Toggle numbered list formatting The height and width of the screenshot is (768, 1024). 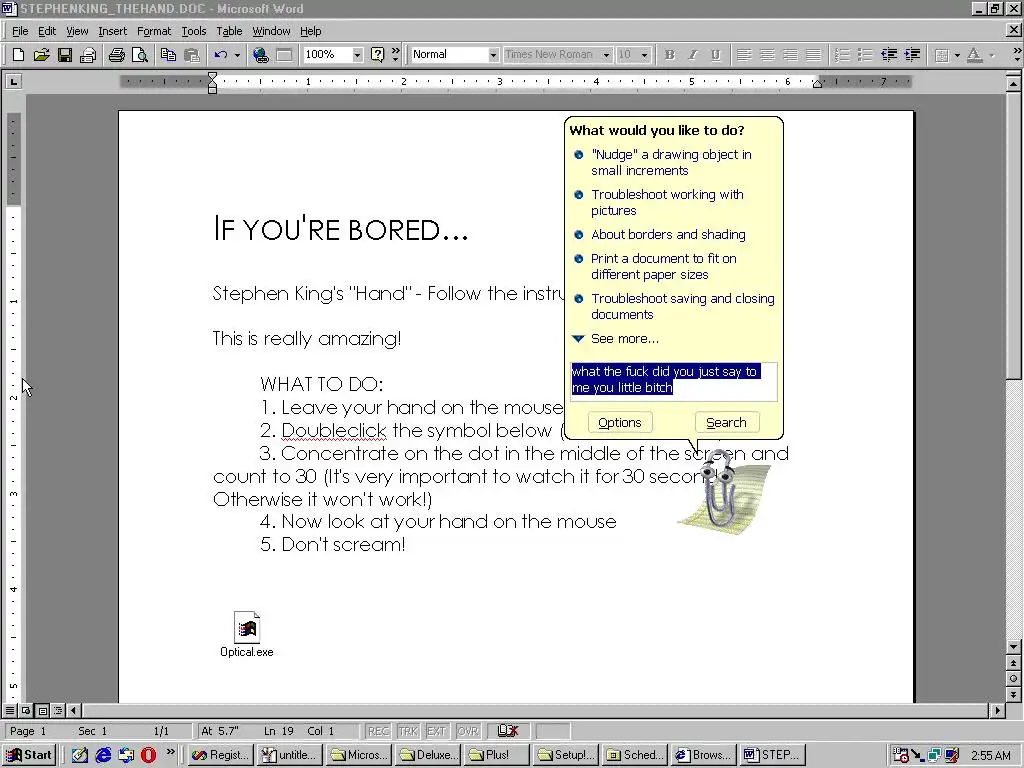coord(842,55)
